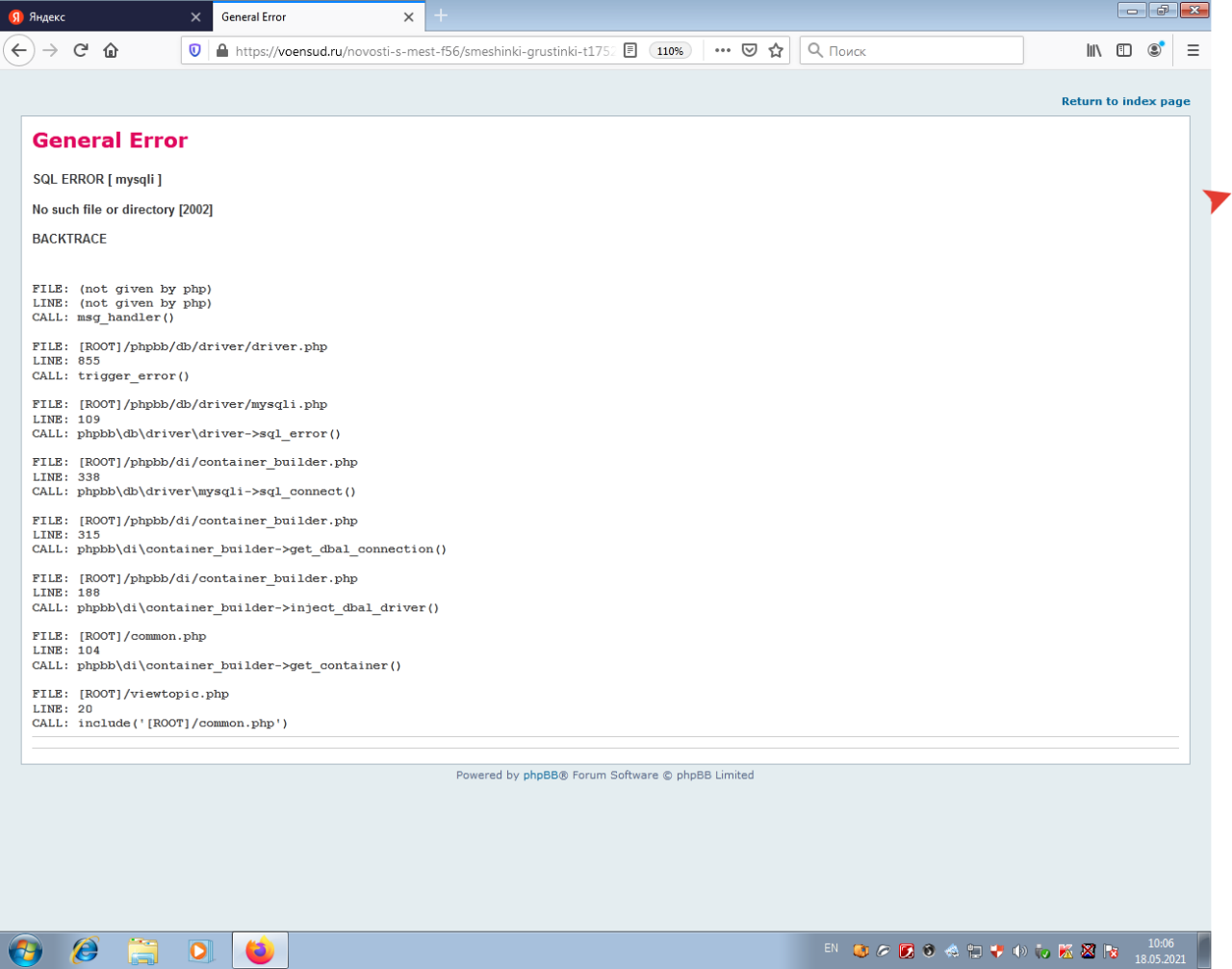Reset the 110% zoom level badge
The width and height of the screenshot is (1232, 969).
670,51
